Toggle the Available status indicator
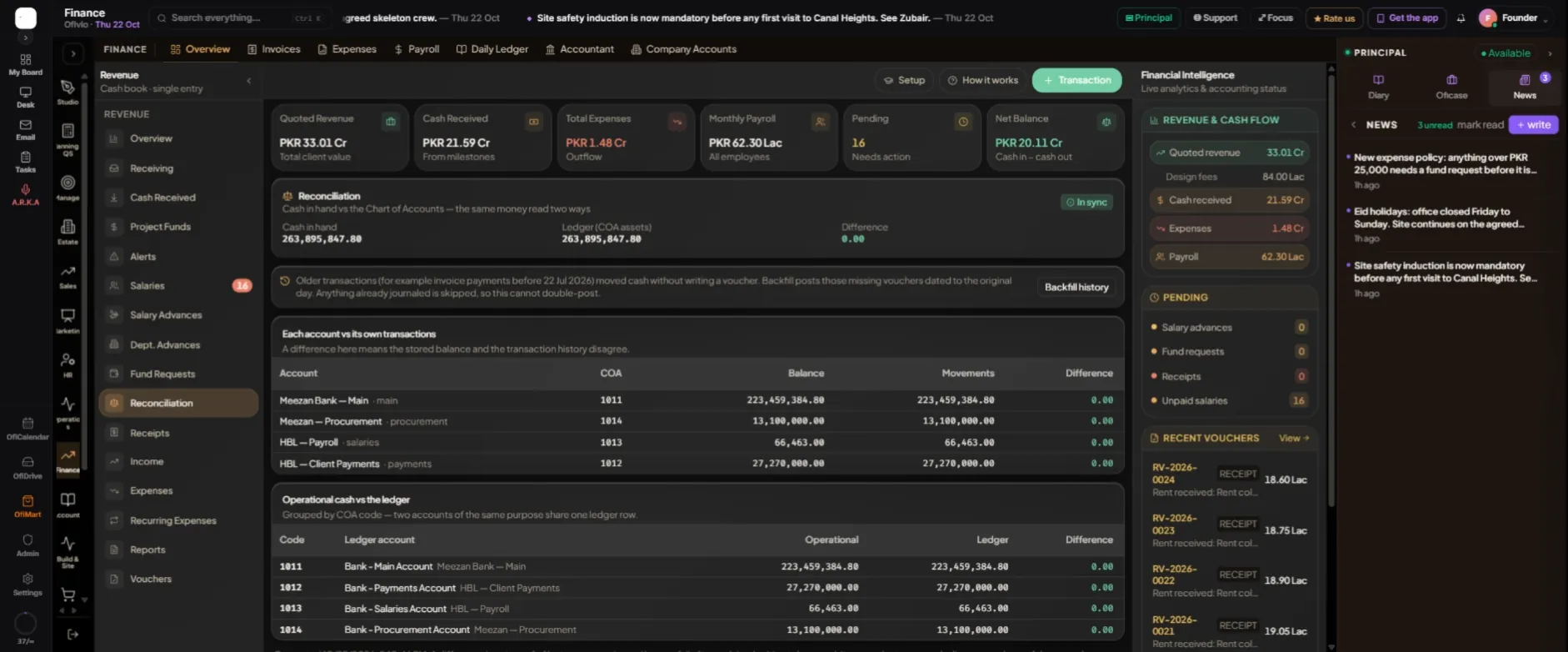The width and height of the screenshot is (1568, 652). coord(1506,53)
